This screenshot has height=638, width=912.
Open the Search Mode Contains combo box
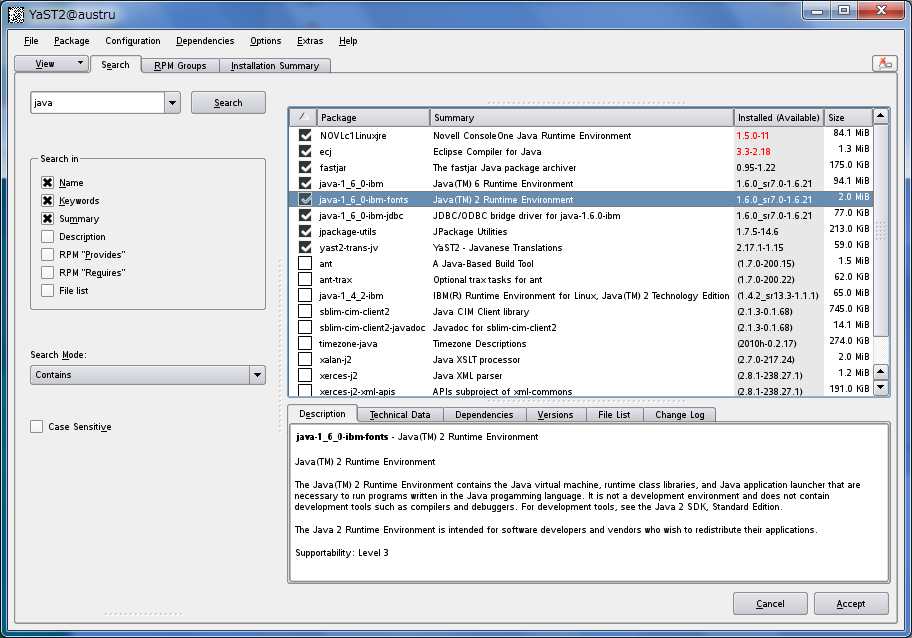148,375
